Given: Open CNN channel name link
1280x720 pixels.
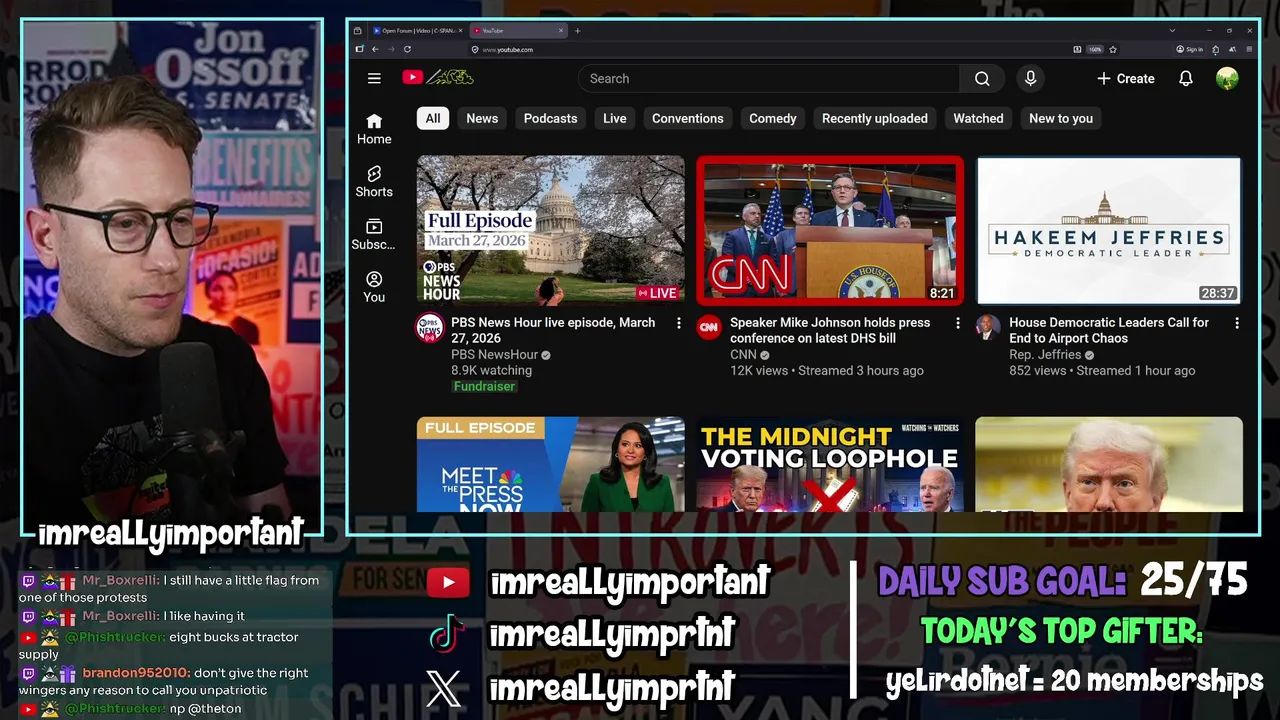Looking at the screenshot, I should coord(743,354).
